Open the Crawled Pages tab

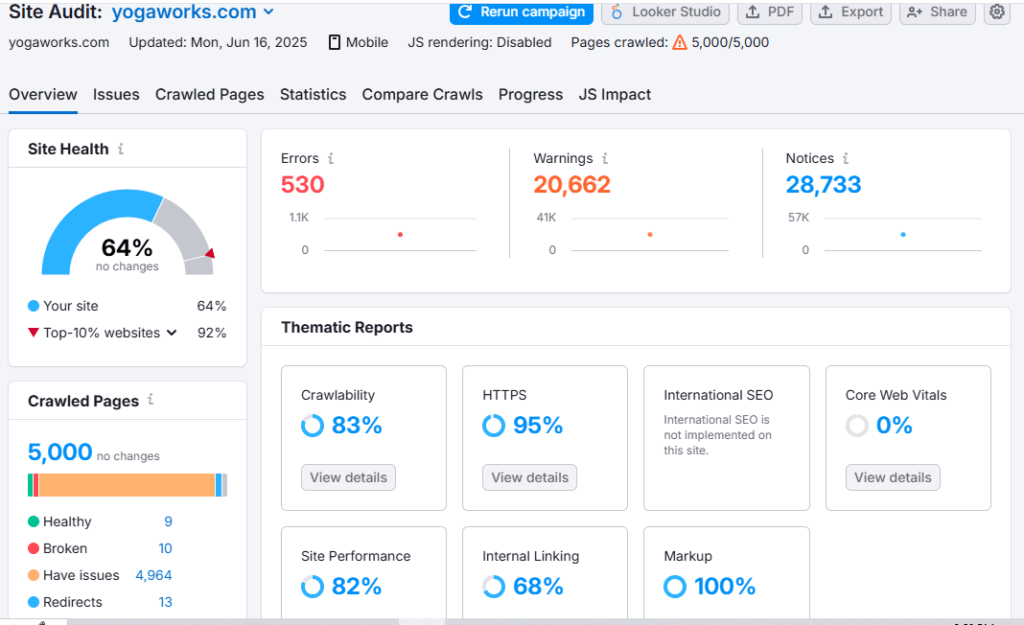210,95
